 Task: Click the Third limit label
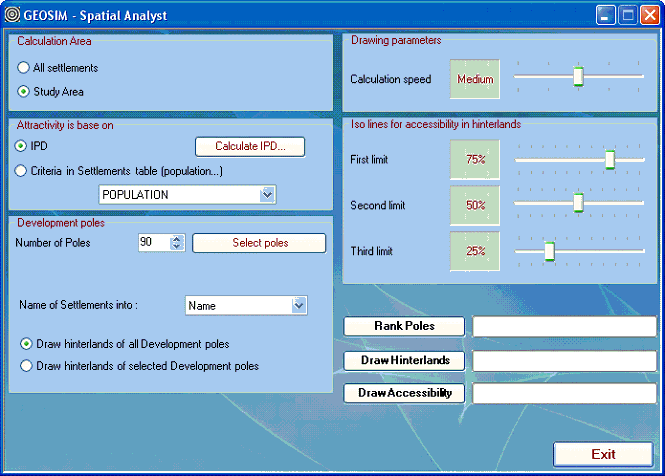click(x=372, y=251)
